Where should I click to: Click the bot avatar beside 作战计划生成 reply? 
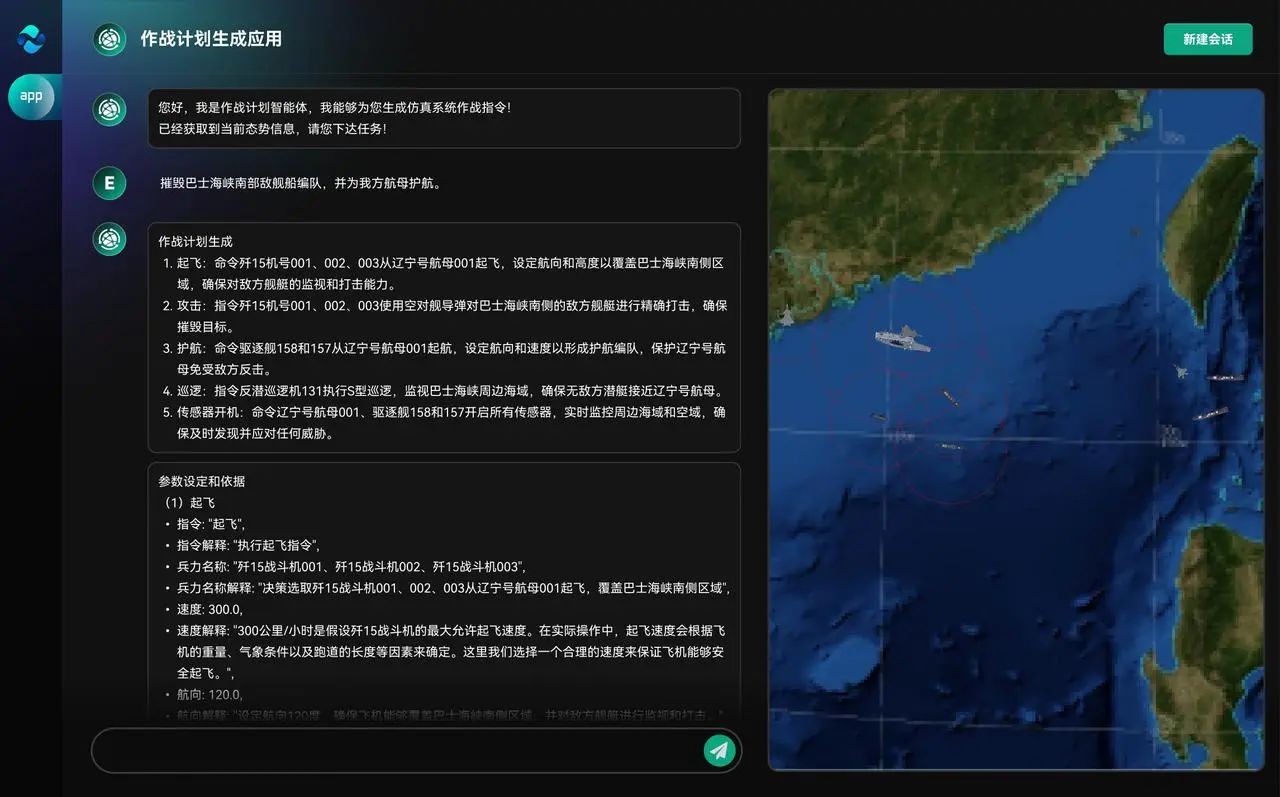click(x=109, y=240)
